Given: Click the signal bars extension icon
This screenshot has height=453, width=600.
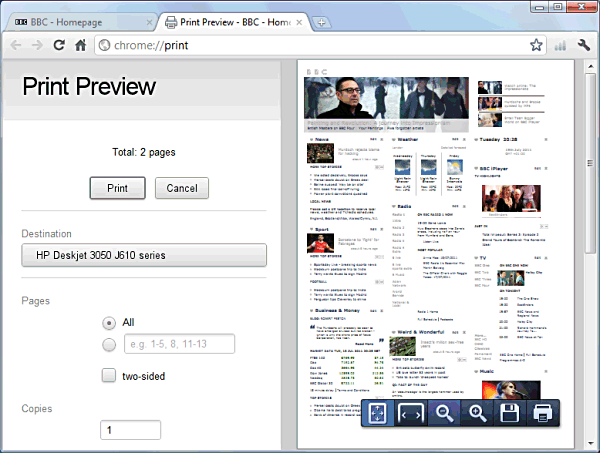Looking at the screenshot, I should pos(560,46).
